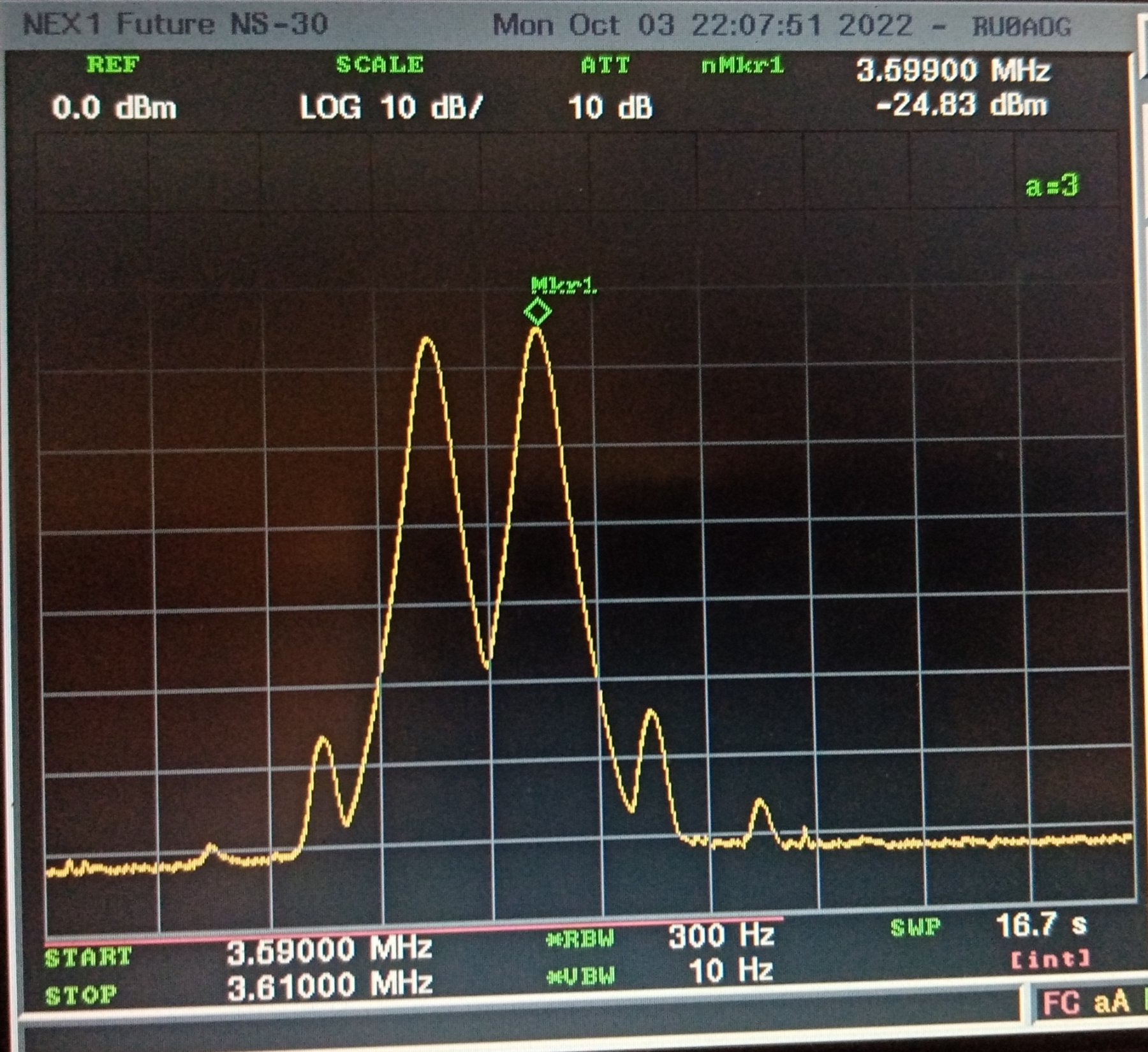Click the RU0AOG callsign text
The width and height of the screenshot is (1148, 1052).
point(1022,26)
